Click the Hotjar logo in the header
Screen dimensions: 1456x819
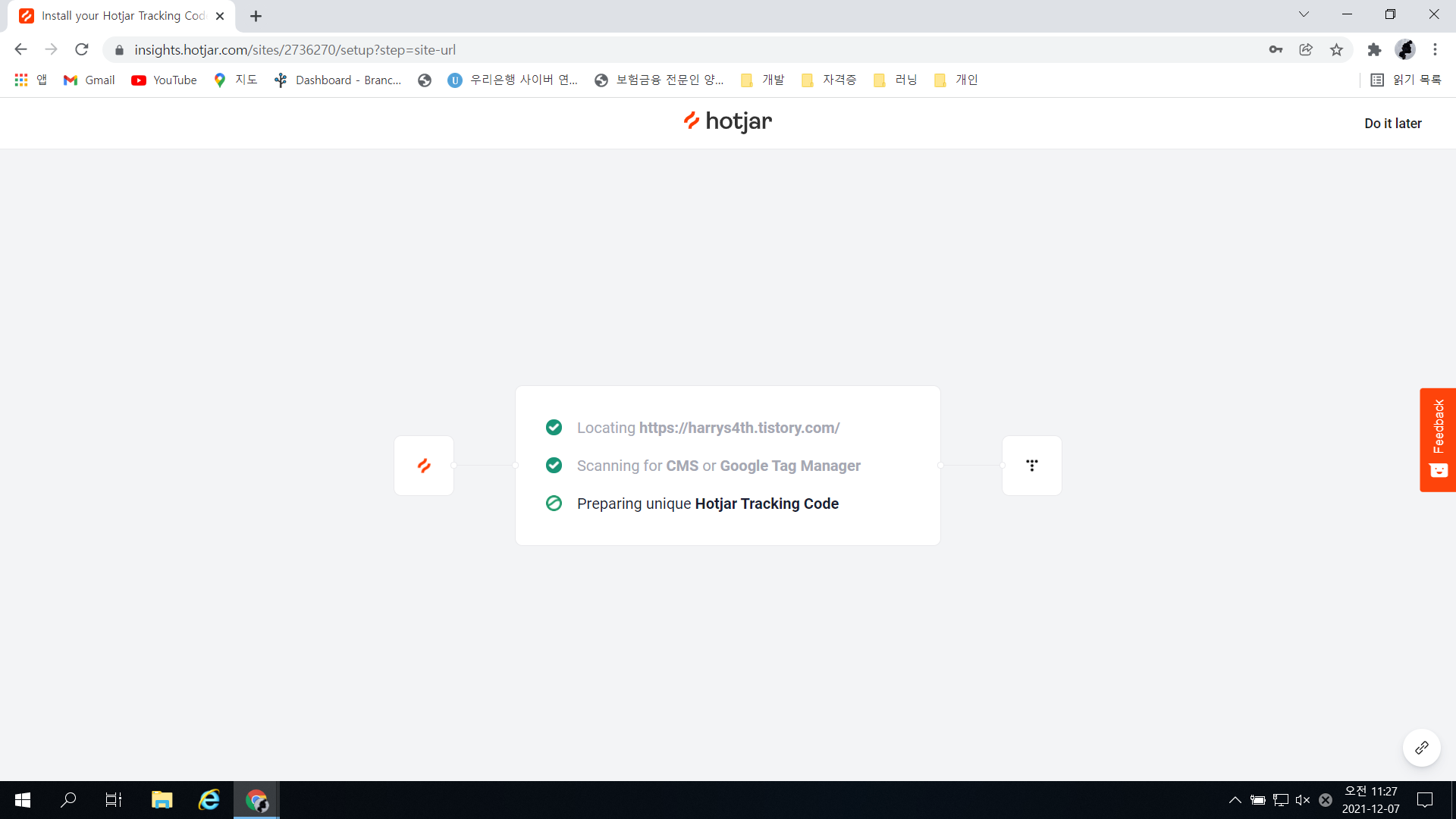(727, 121)
